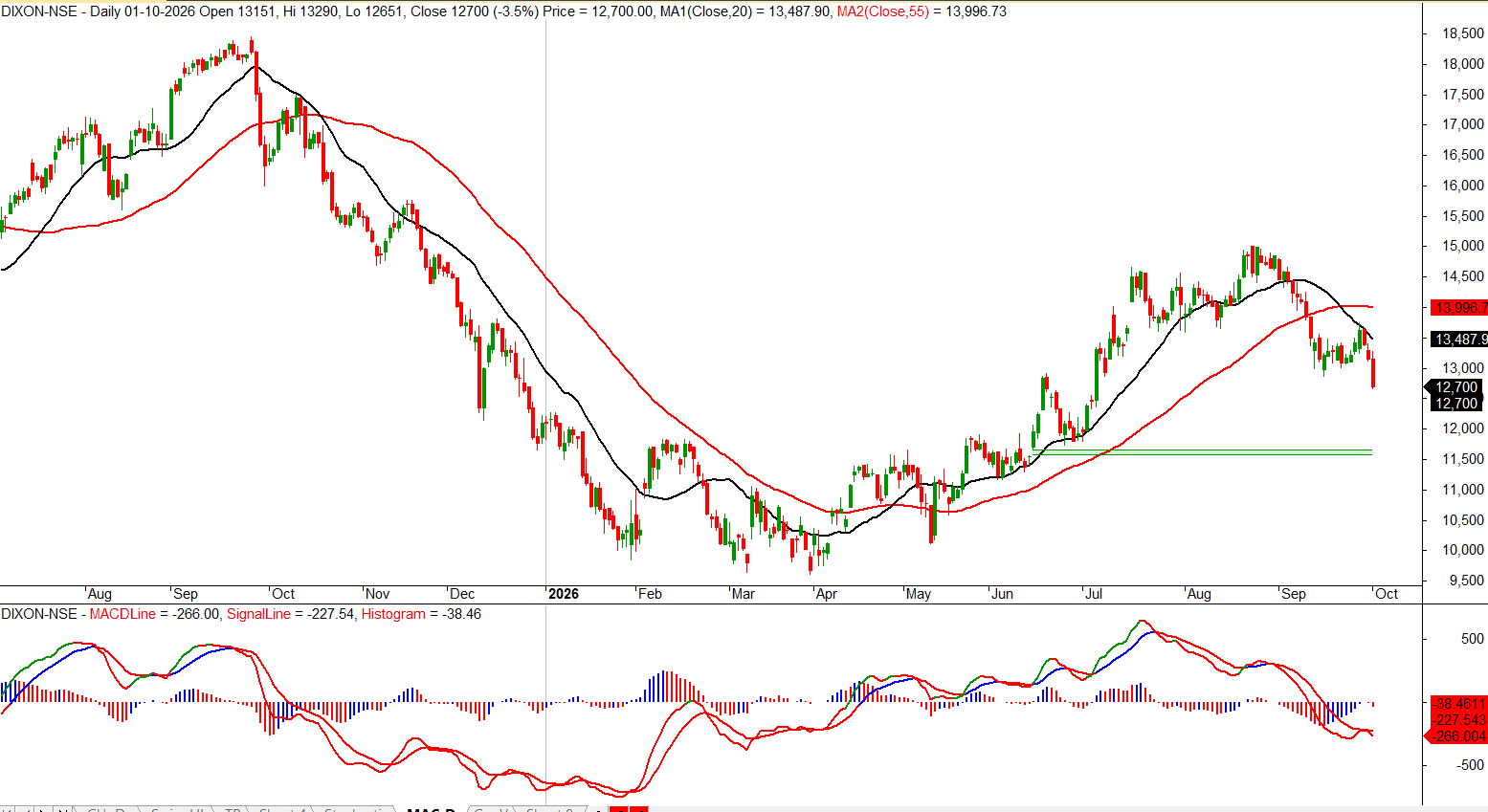Click the 18,500 price axis label

click(x=1463, y=33)
